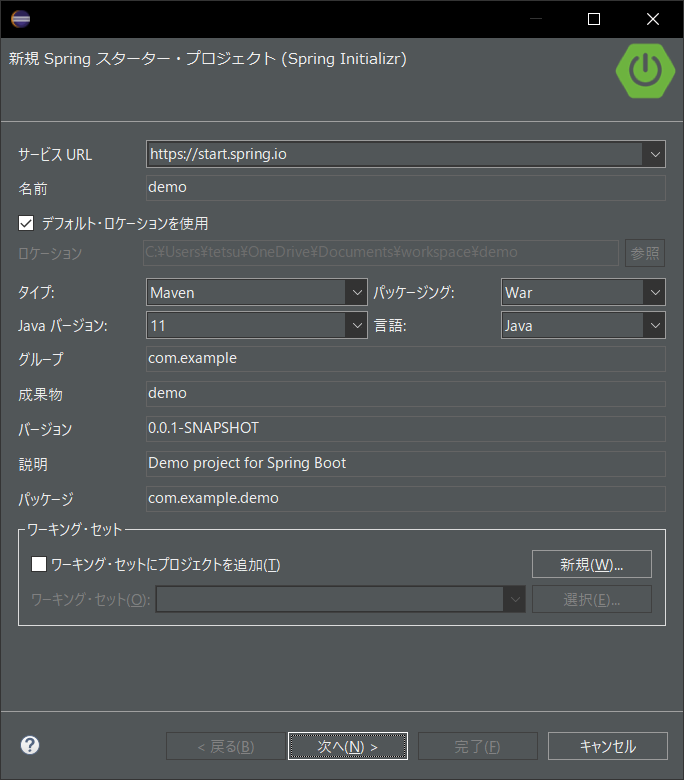This screenshot has height=780, width=684.
Task: Click the Spring Boot power logo
Action: (645, 71)
